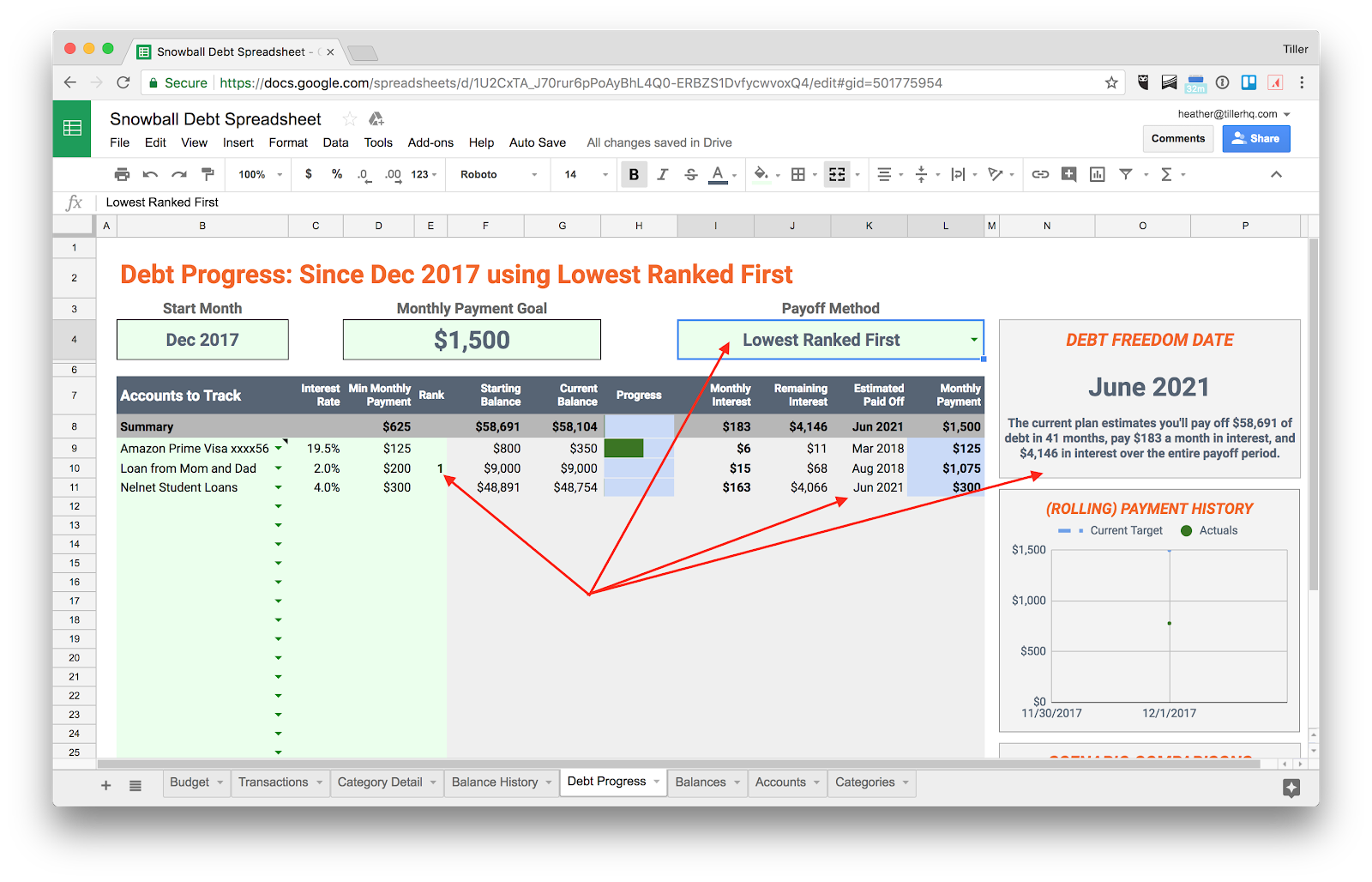Collapse the menus with up chevron

1276,174
